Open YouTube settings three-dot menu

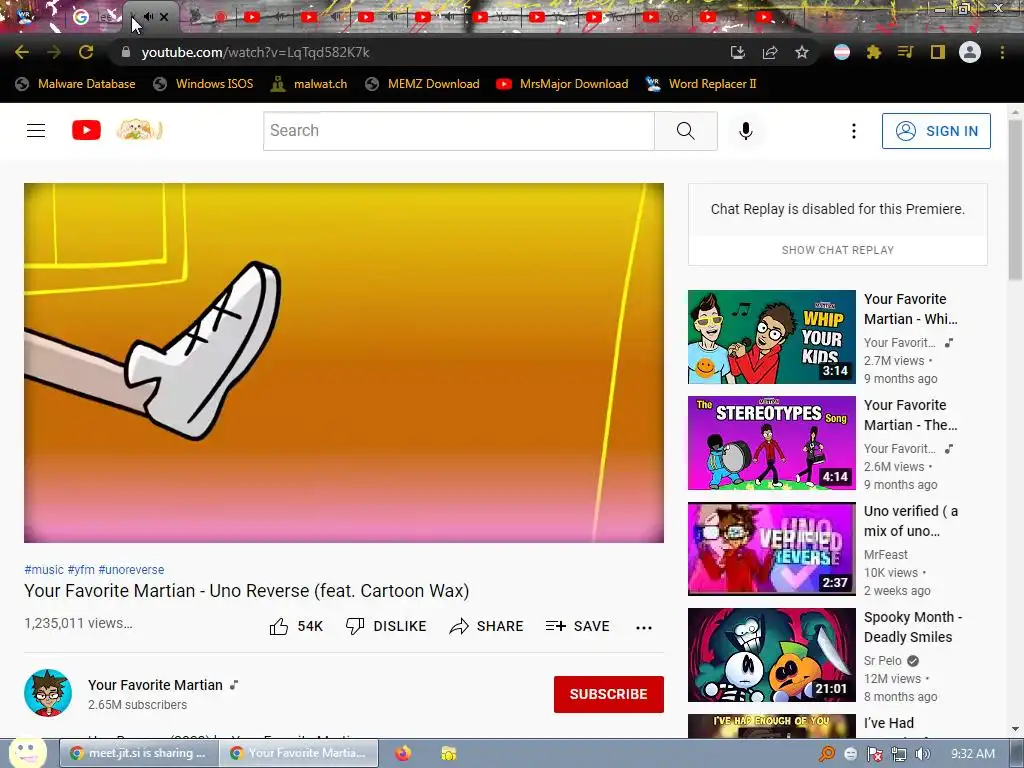[x=853, y=131]
